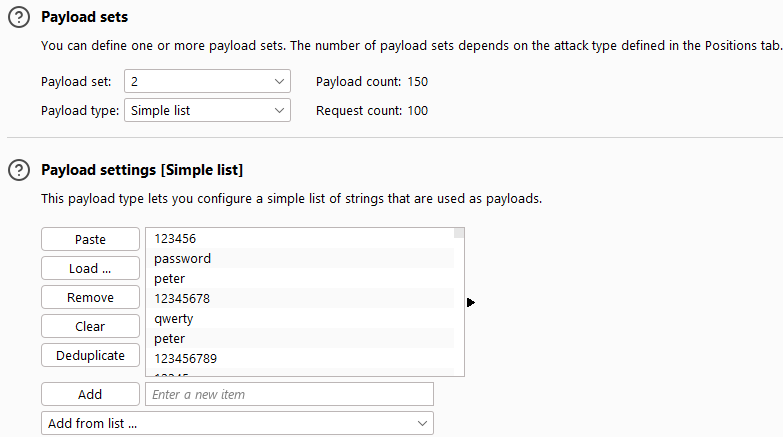Click the Load ... button
The height and width of the screenshot is (437, 783).
pos(90,268)
